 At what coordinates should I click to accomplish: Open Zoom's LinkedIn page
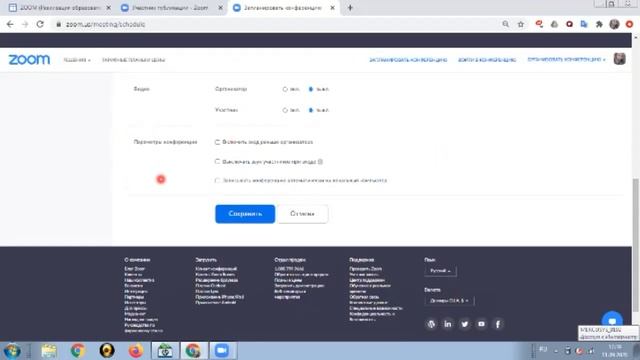(448, 324)
